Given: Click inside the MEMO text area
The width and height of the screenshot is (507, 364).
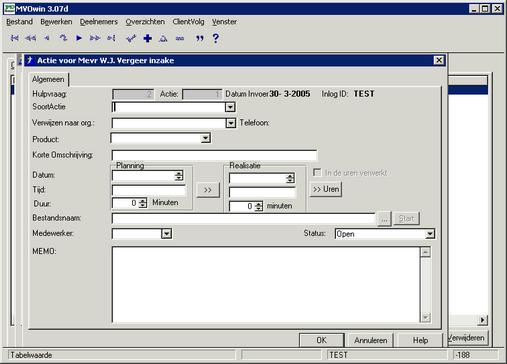Looking at the screenshot, I should pyautogui.click(x=266, y=284).
